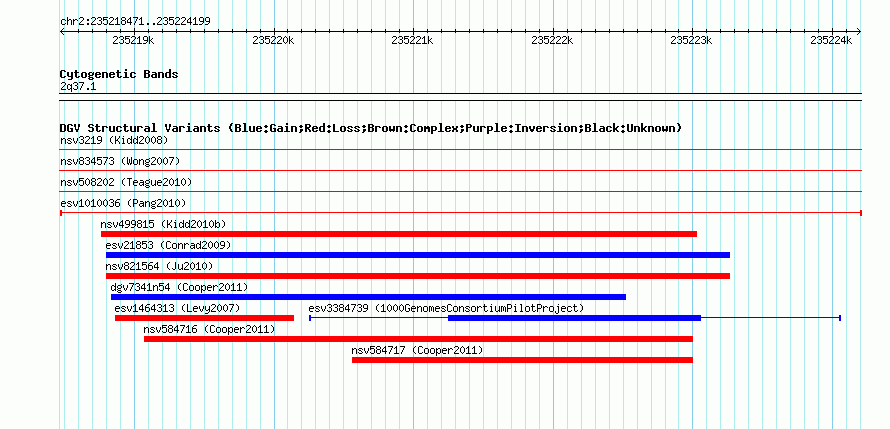
Task: Select nsv821564 (Ju2010) label
Action: coord(159,266)
